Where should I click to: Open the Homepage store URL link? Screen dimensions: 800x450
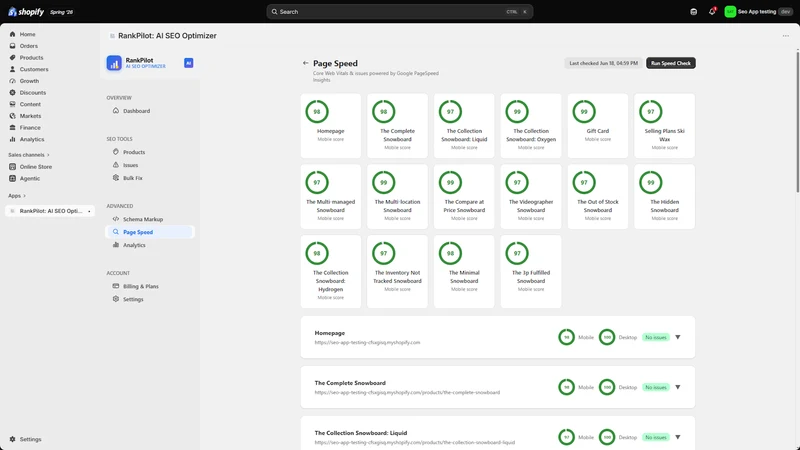tap(367, 342)
